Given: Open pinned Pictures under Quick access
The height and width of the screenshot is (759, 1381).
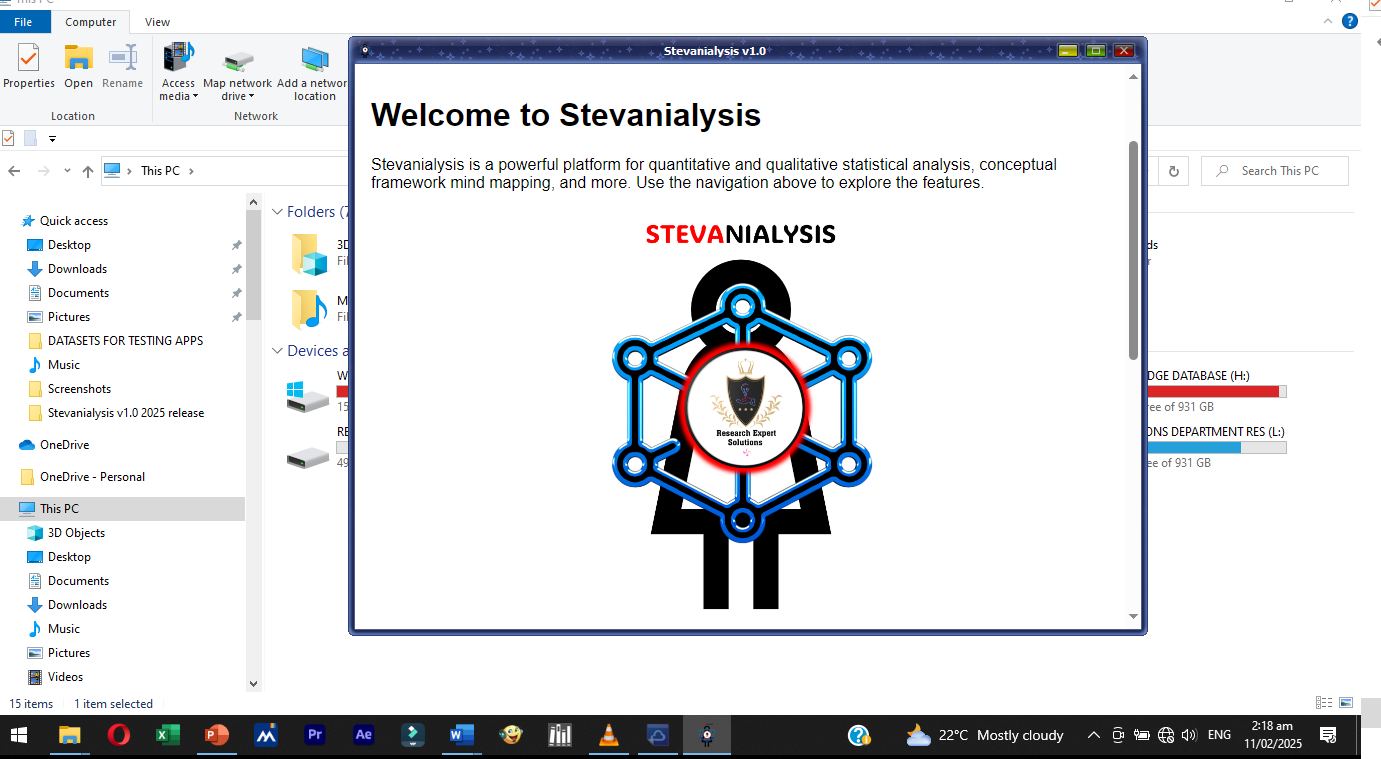Looking at the screenshot, I should 69,317.
